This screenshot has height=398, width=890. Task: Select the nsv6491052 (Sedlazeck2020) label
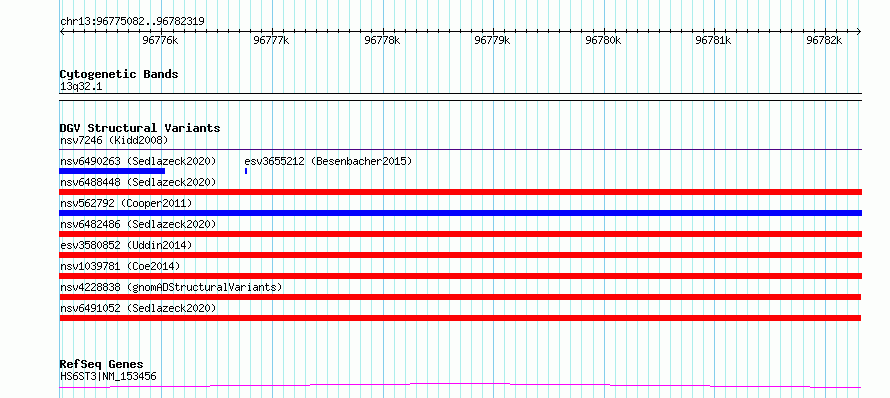tap(138, 308)
